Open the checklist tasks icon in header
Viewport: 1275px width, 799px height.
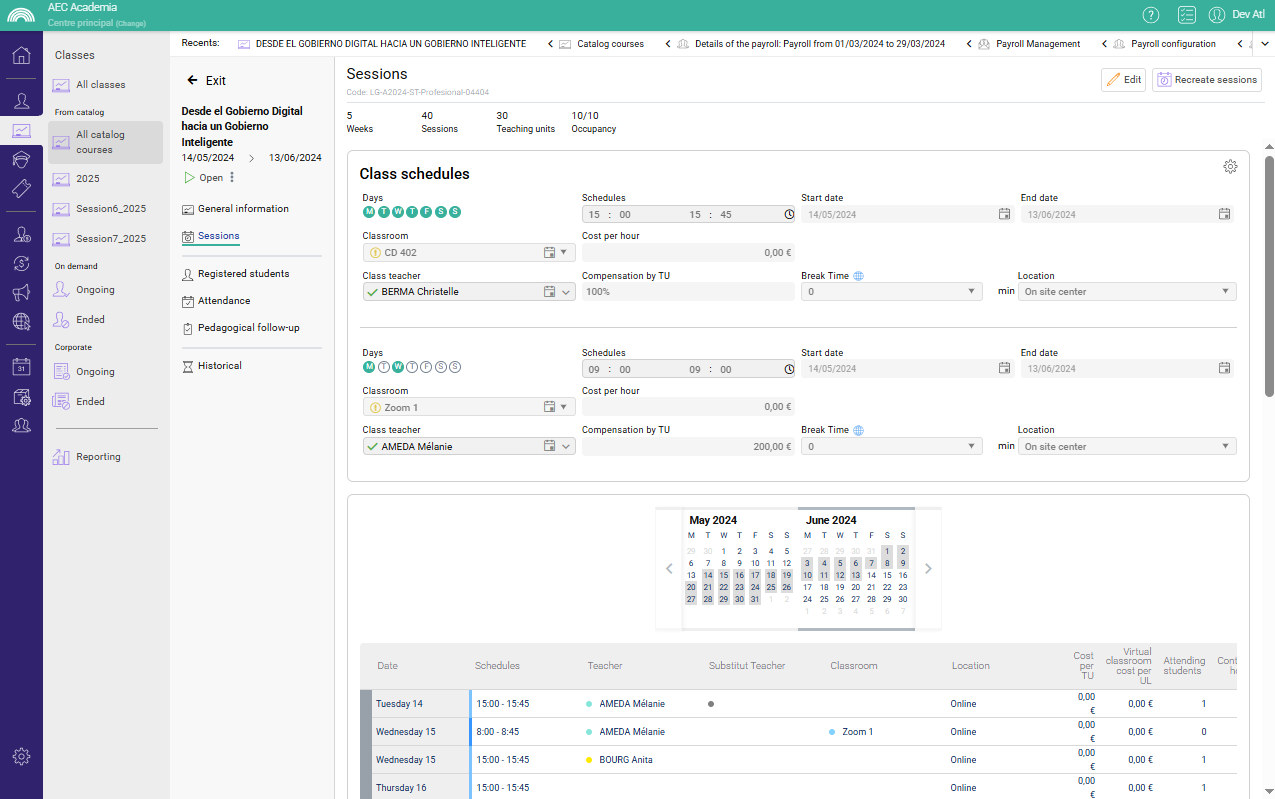(1187, 14)
